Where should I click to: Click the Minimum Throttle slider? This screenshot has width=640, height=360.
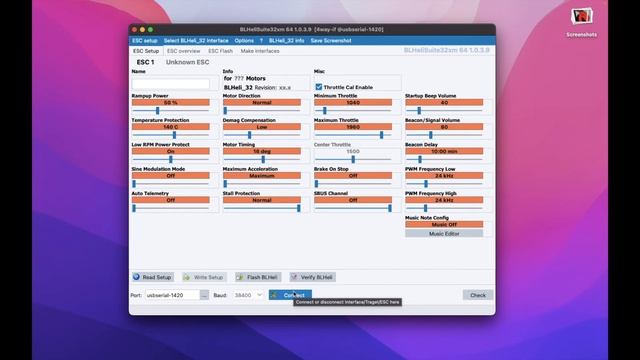[x=353, y=111]
